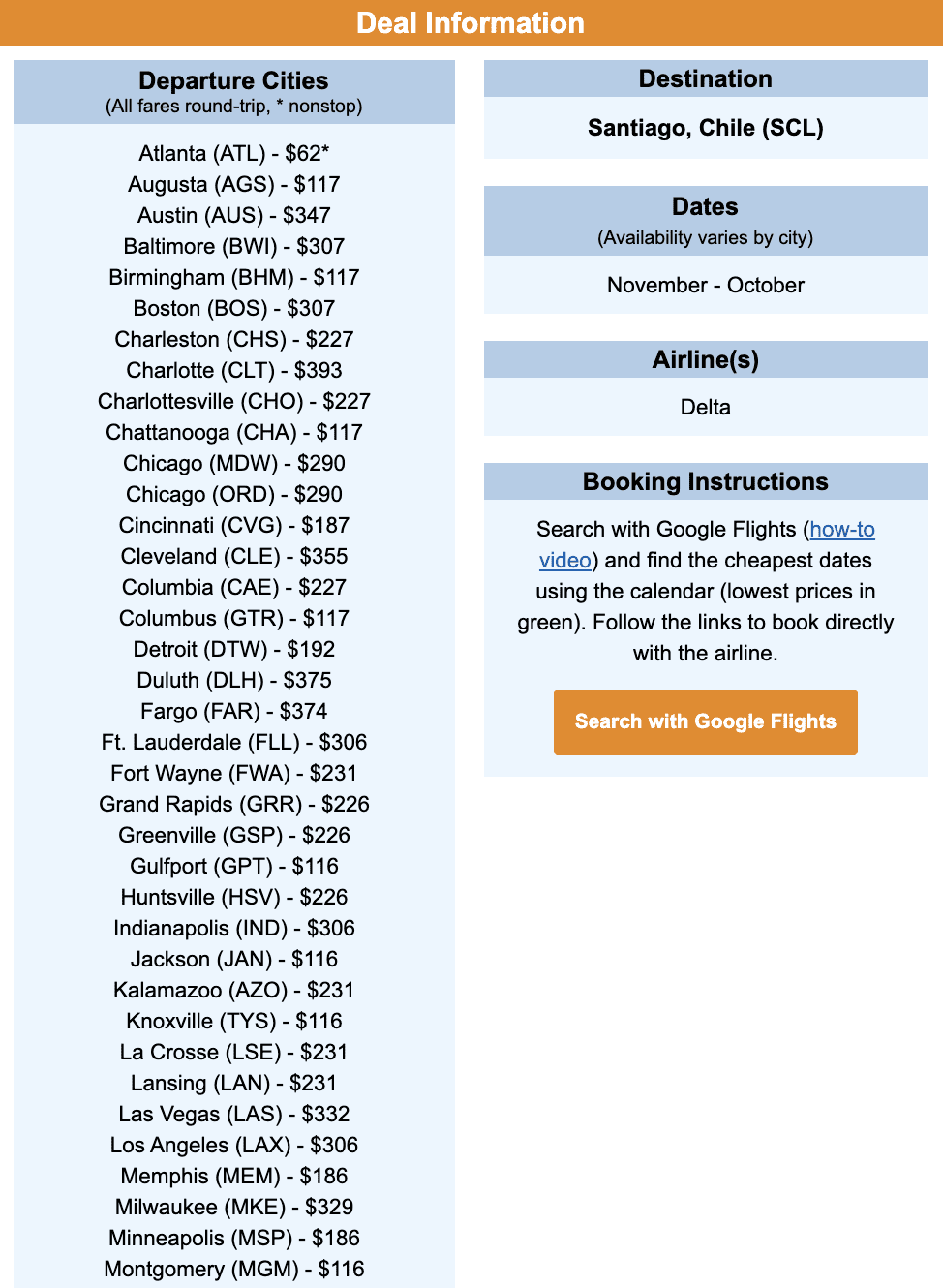Image resolution: width=943 pixels, height=1288 pixels.
Task: Select the Knoxville (TYS) $116 fare
Action: coord(232,1021)
